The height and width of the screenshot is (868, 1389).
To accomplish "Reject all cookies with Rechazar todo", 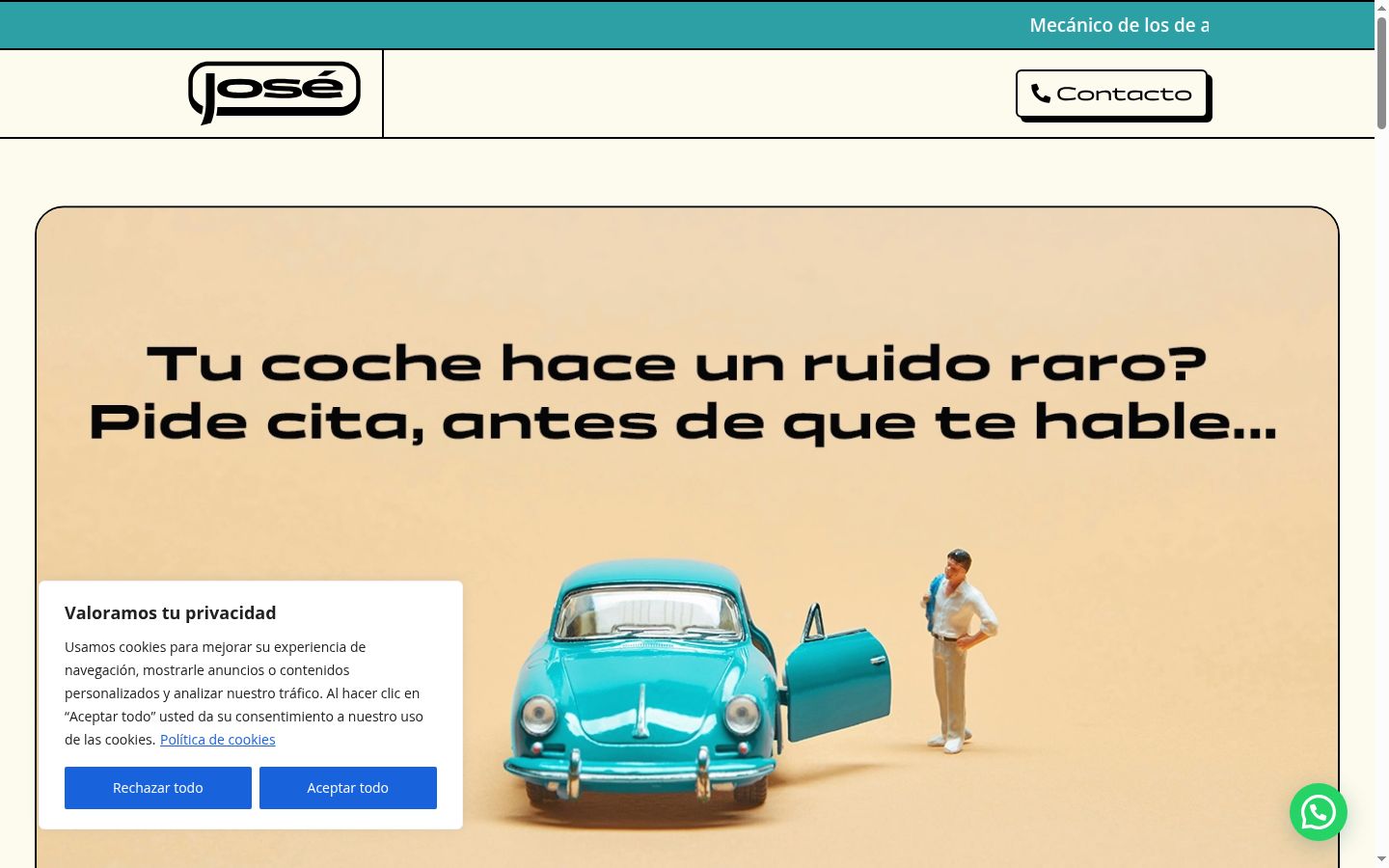I will pyautogui.click(x=158, y=788).
